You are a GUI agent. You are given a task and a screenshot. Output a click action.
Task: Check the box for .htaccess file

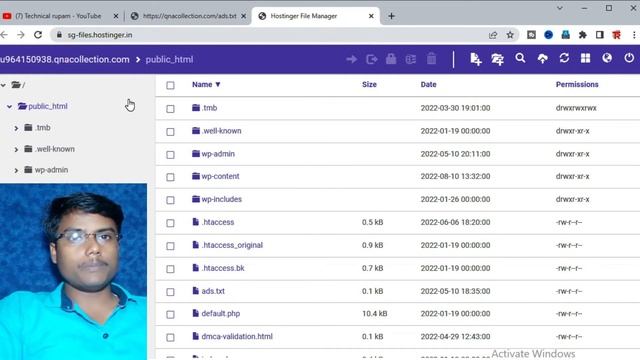[x=170, y=223]
